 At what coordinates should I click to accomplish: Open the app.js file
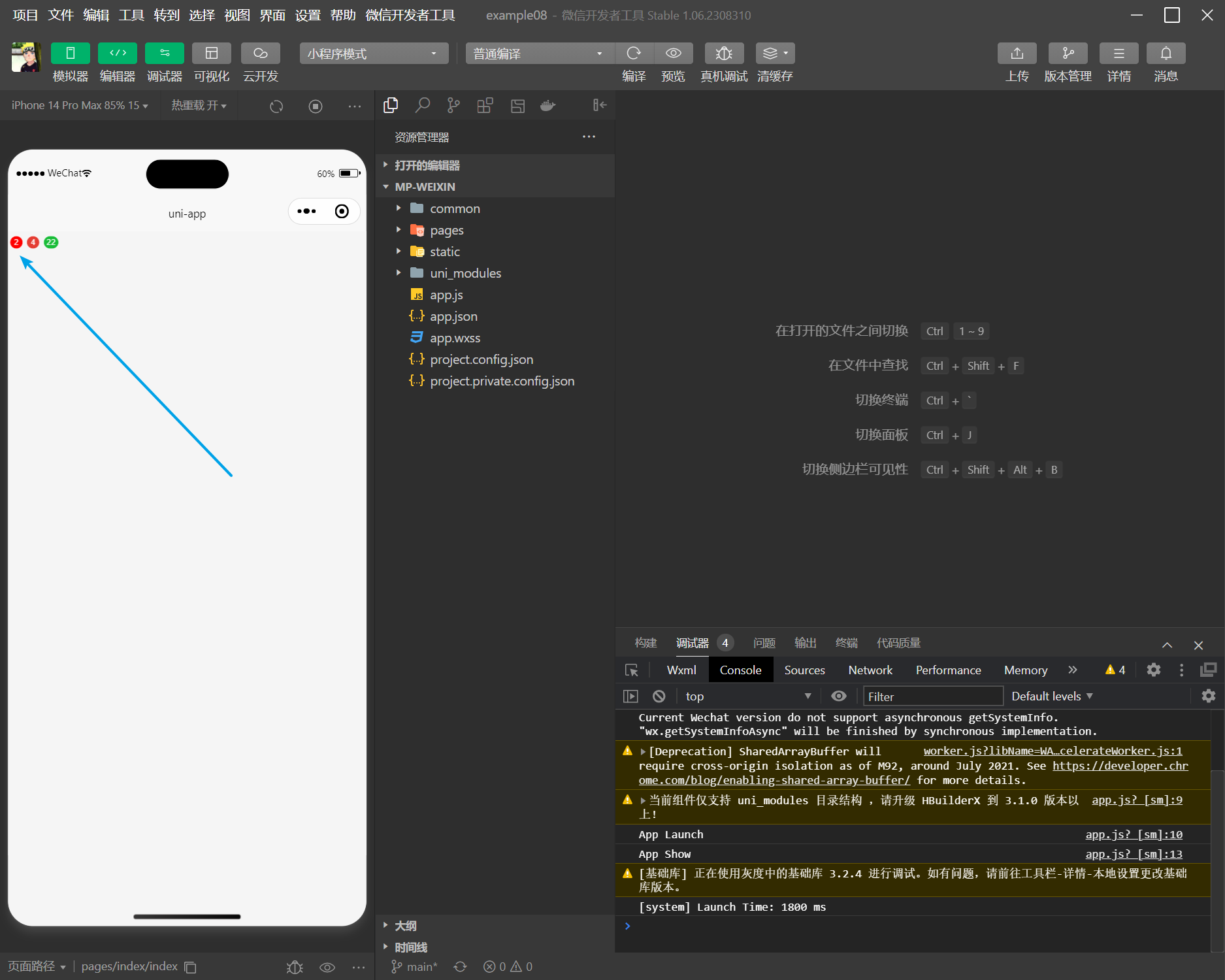pos(495,295)
